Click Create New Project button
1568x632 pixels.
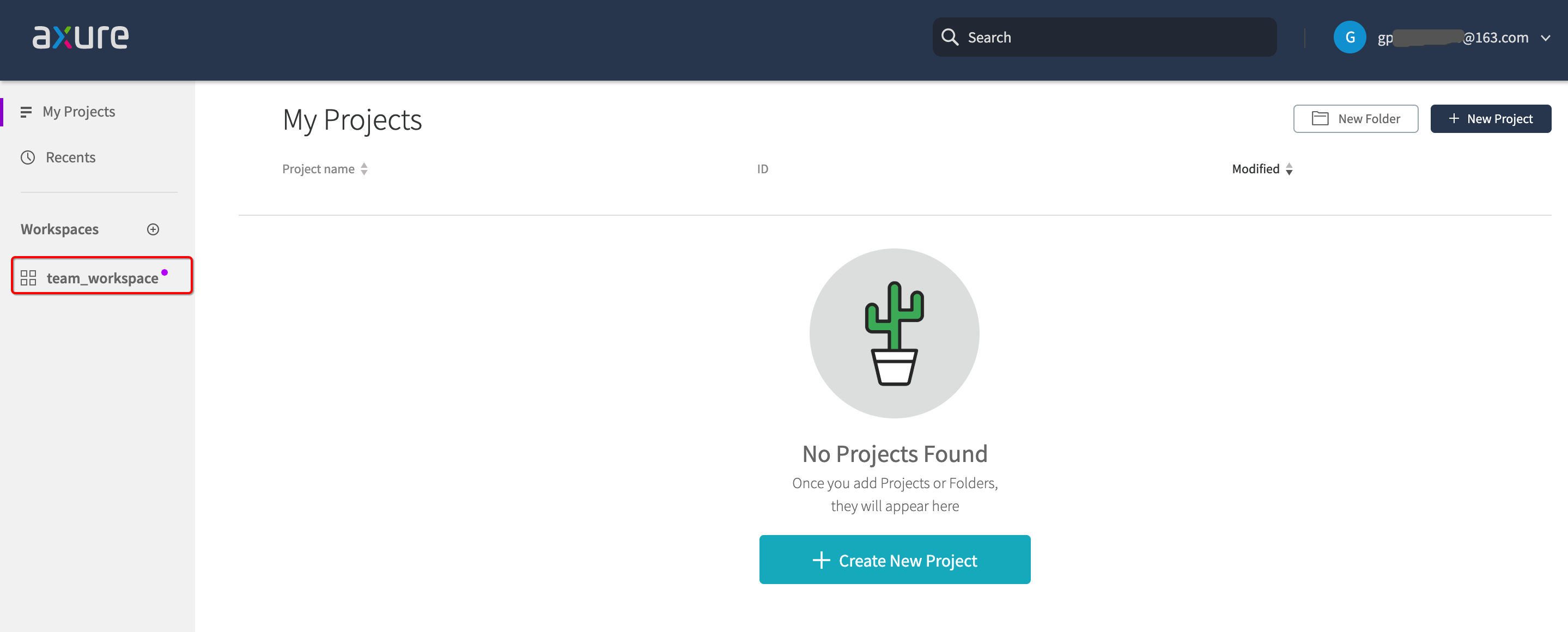point(894,560)
